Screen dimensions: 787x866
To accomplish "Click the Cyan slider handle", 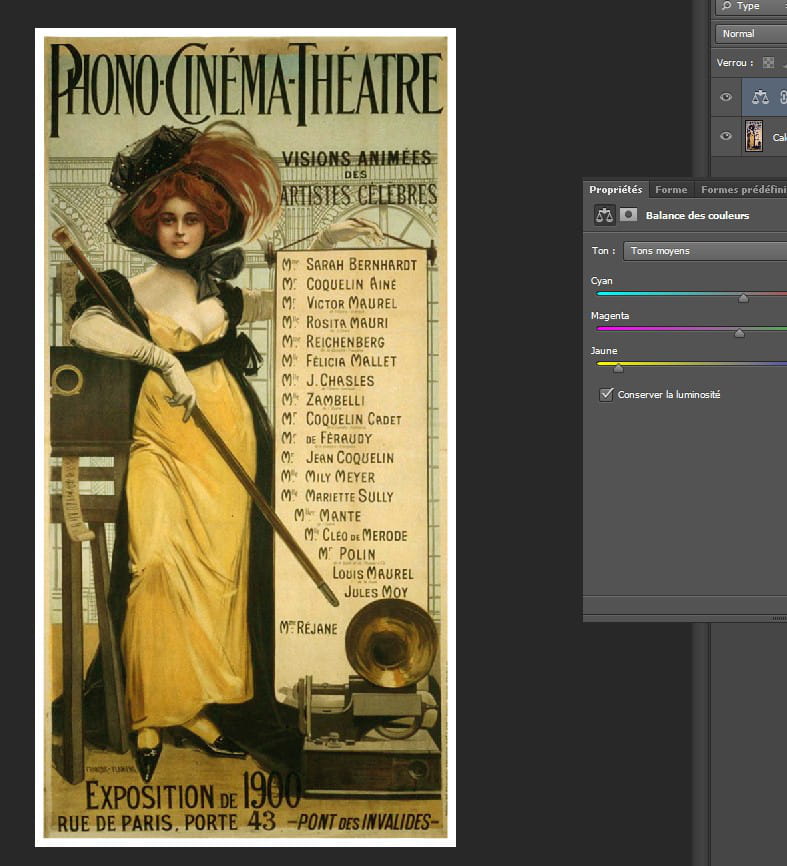I will [743, 298].
